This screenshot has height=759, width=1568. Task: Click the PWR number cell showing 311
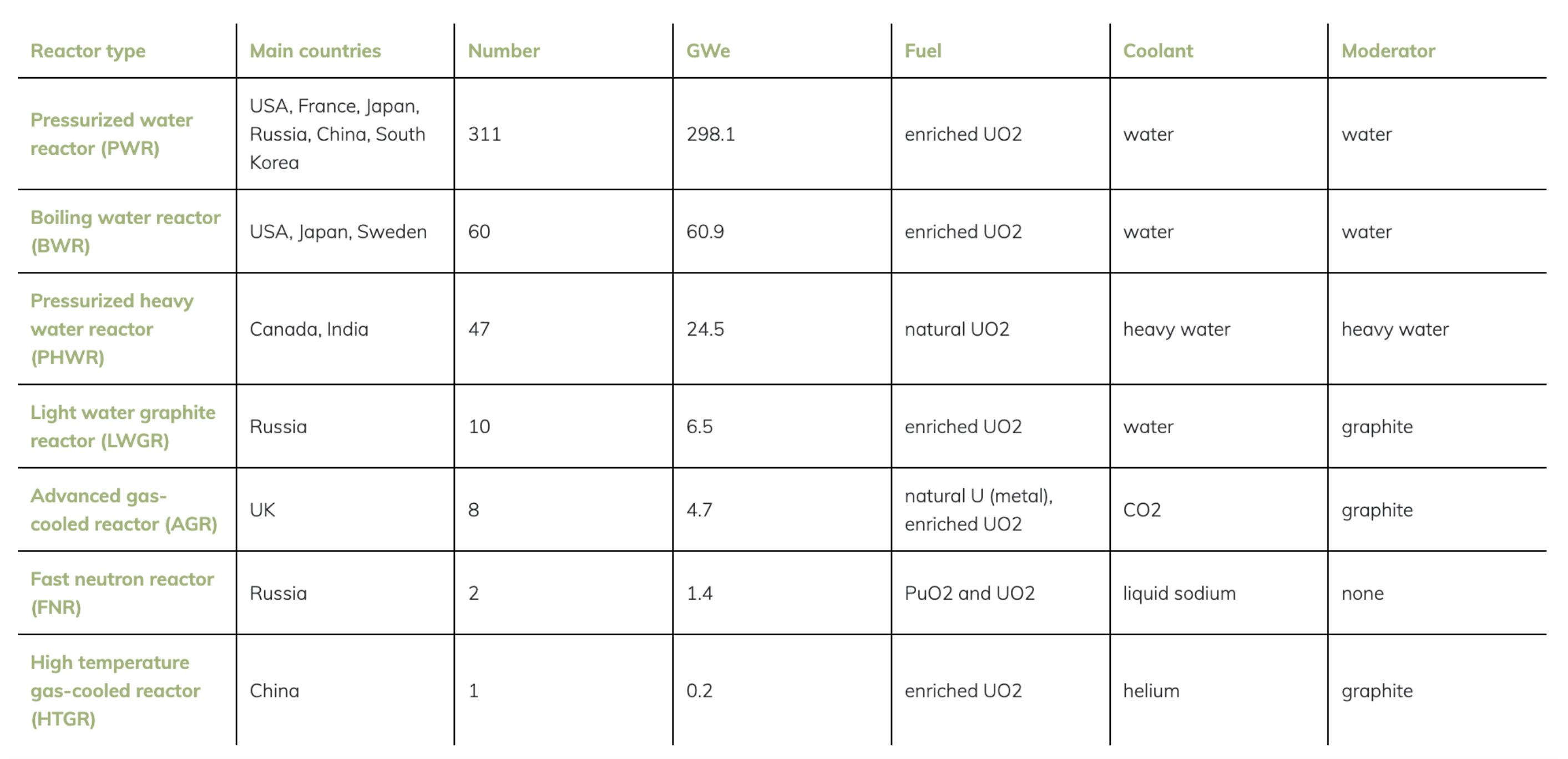point(484,134)
